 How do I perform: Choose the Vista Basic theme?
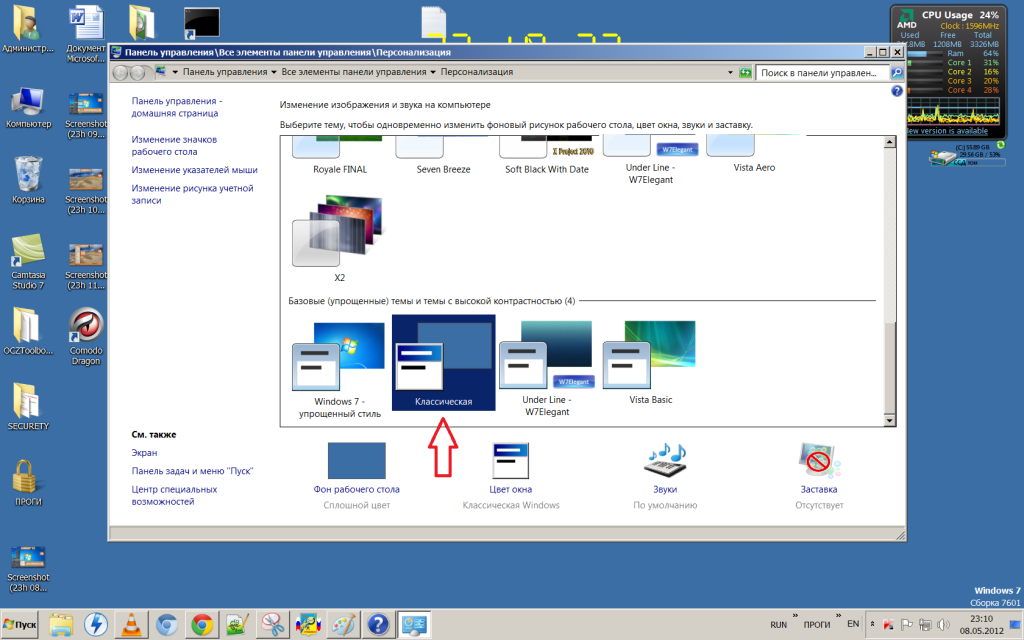(x=650, y=362)
